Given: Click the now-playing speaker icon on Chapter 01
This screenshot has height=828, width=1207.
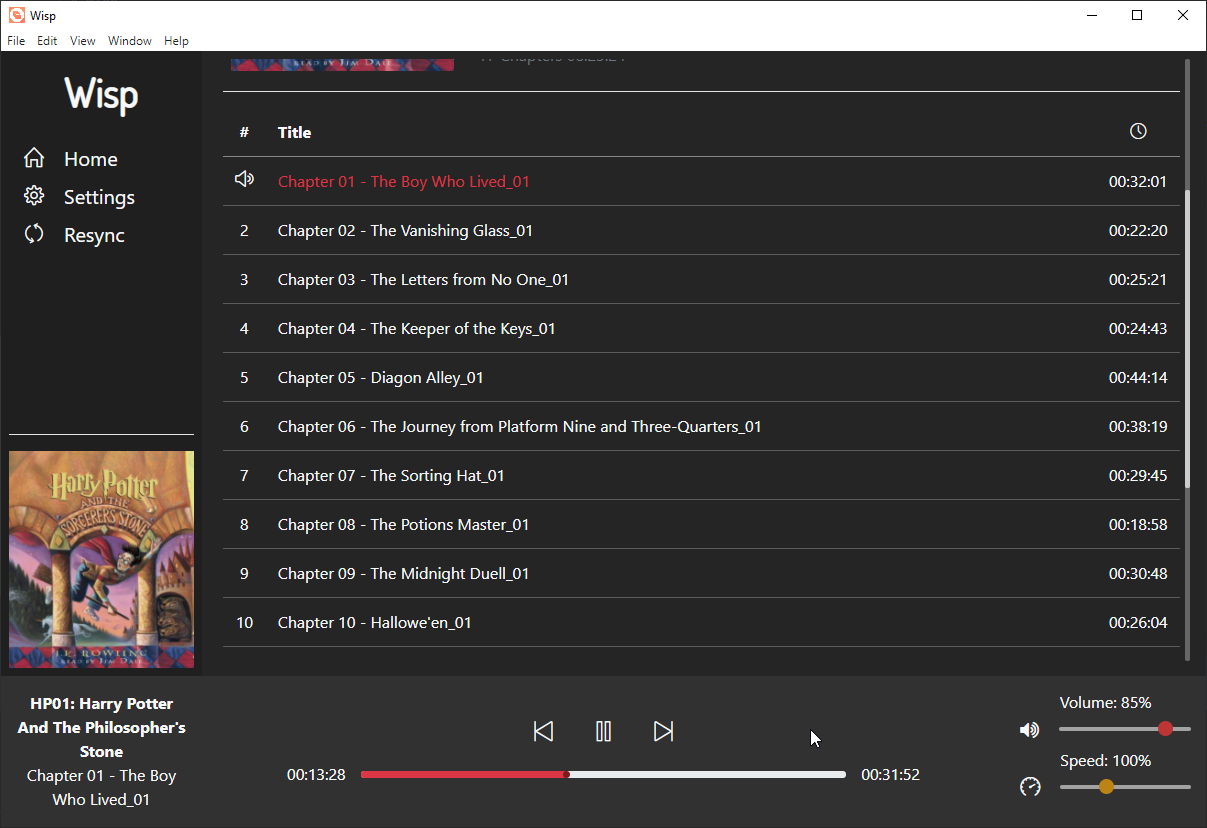Looking at the screenshot, I should click(244, 179).
